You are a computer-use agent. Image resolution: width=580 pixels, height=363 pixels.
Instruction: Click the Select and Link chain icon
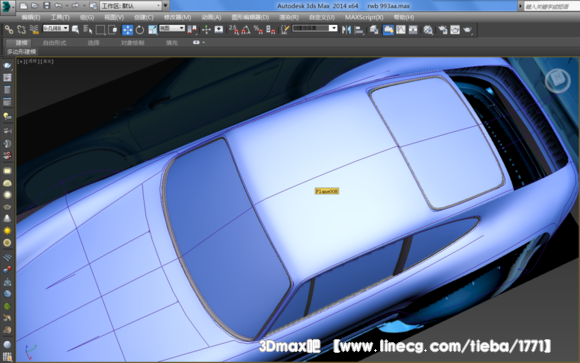coord(9,30)
